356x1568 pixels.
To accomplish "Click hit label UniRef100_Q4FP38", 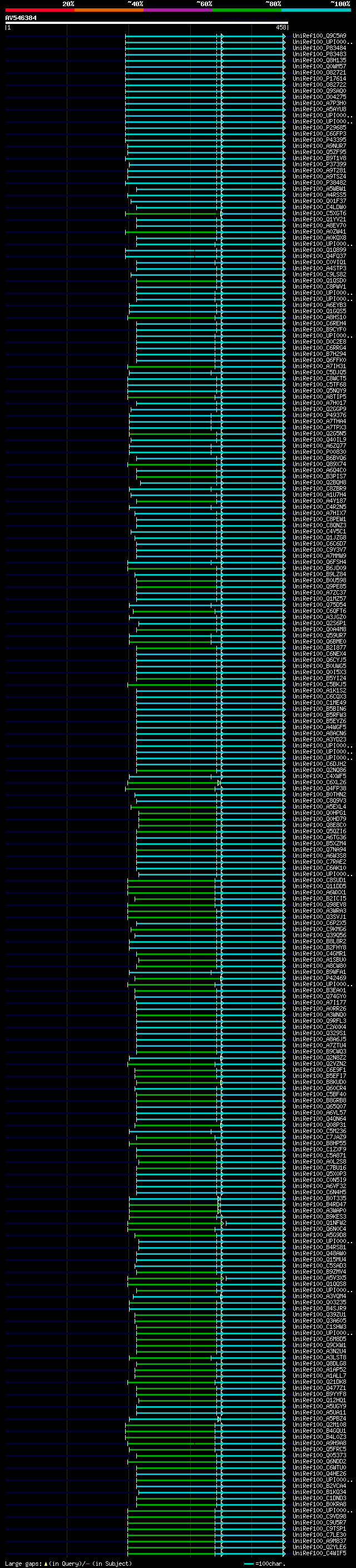I will [319, 788].
